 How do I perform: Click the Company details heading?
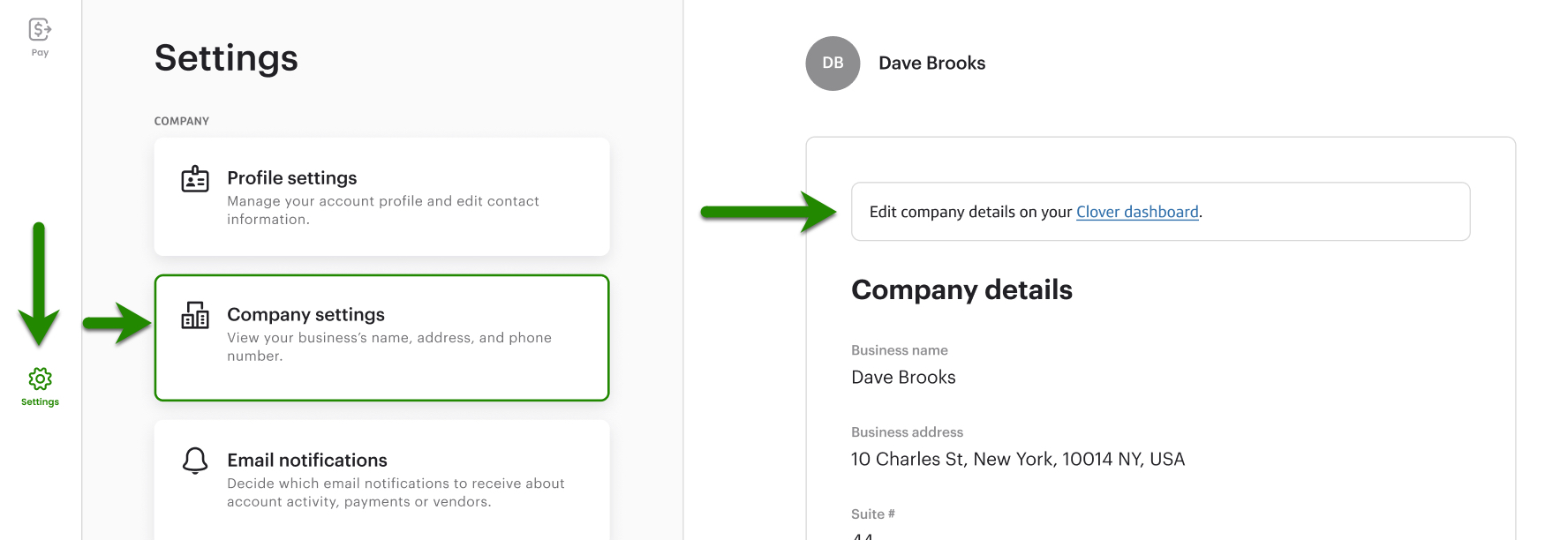[961, 289]
